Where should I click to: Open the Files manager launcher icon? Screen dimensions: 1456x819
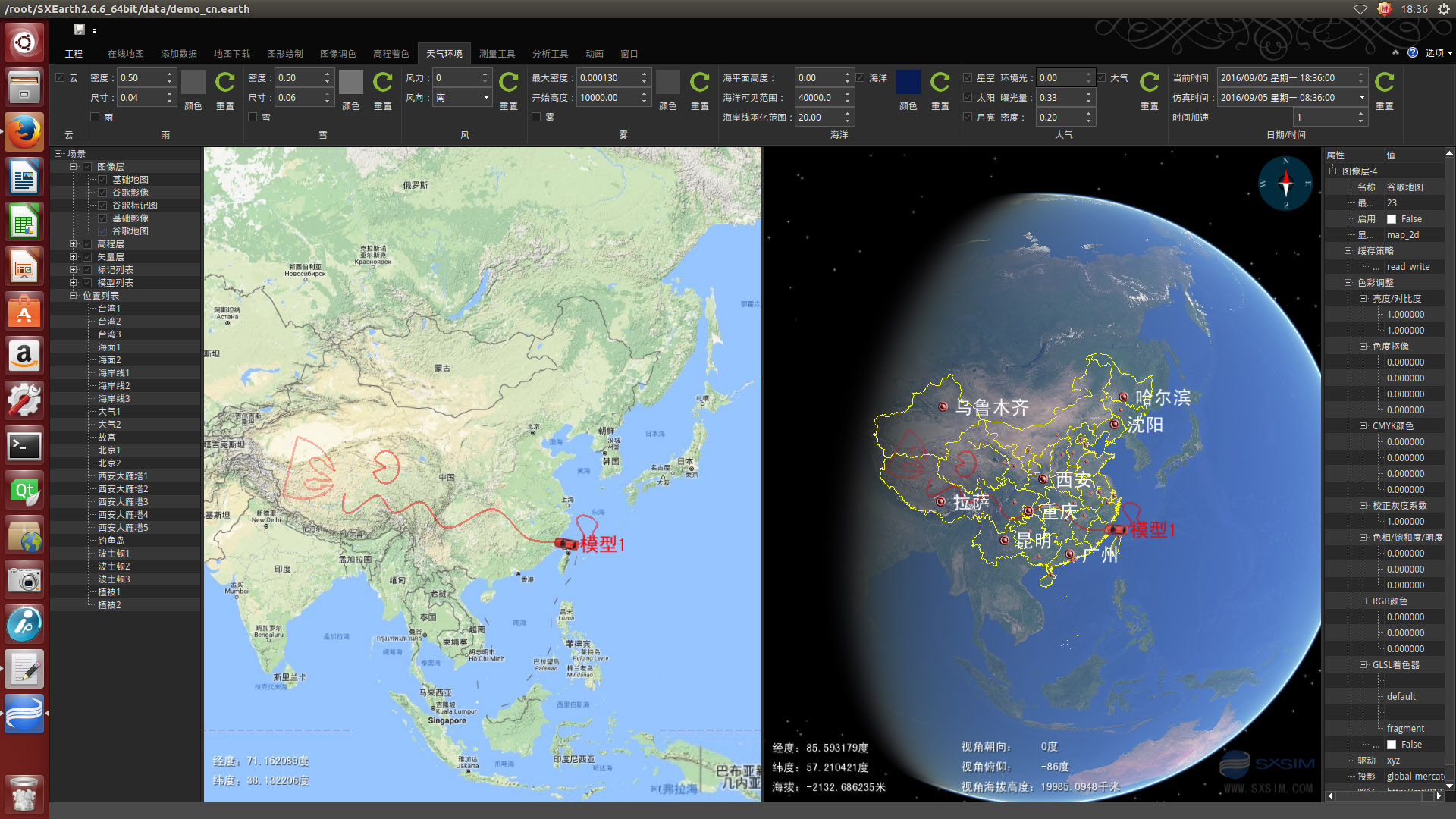coord(24,87)
